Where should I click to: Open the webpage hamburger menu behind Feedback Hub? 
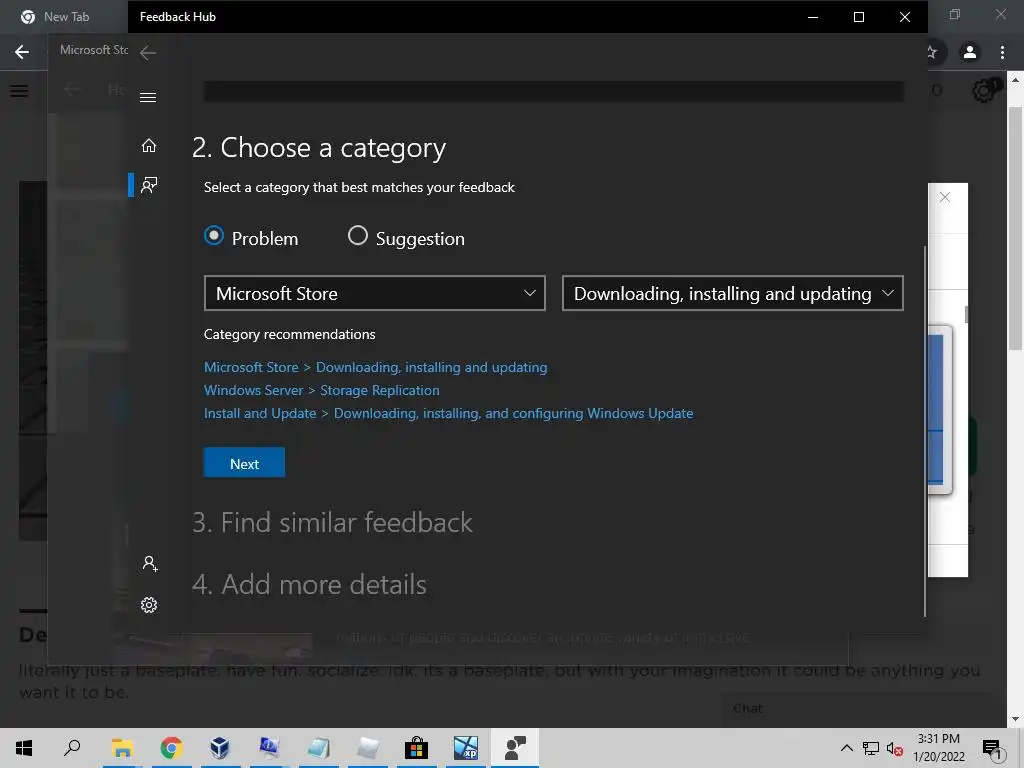point(19,91)
